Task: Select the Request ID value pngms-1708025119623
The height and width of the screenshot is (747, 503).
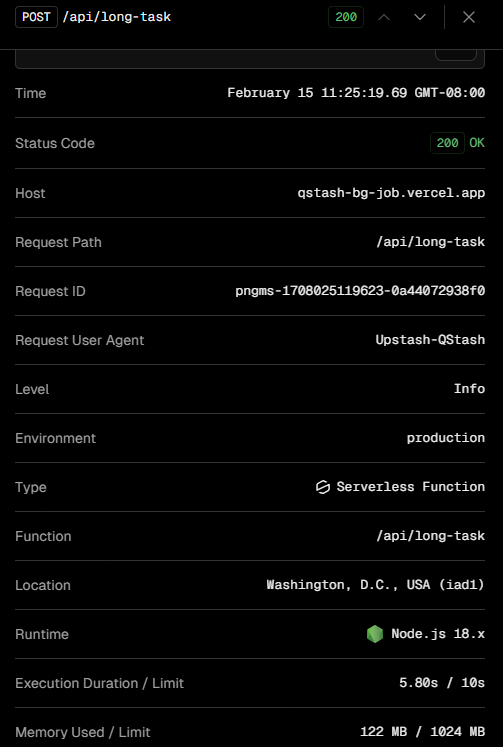Action: pyautogui.click(x=360, y=291)
